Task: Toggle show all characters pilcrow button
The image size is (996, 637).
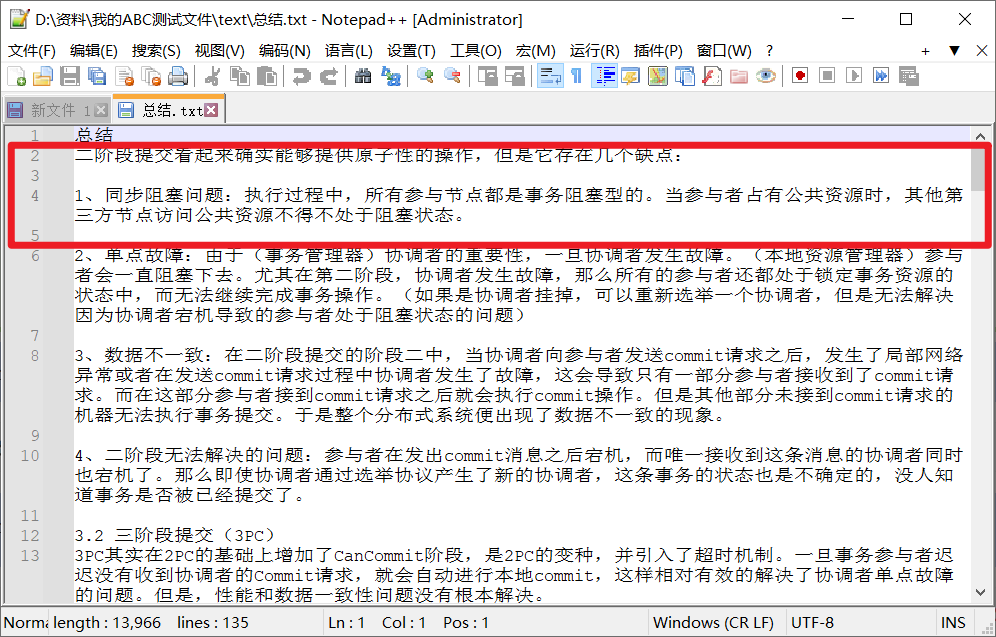Action: click(576, 76)
